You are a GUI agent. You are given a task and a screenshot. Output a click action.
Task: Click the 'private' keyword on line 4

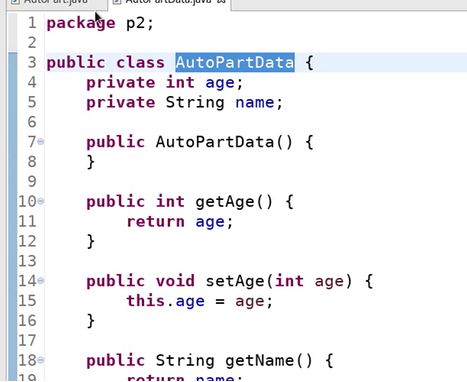(x=121, y=82)
